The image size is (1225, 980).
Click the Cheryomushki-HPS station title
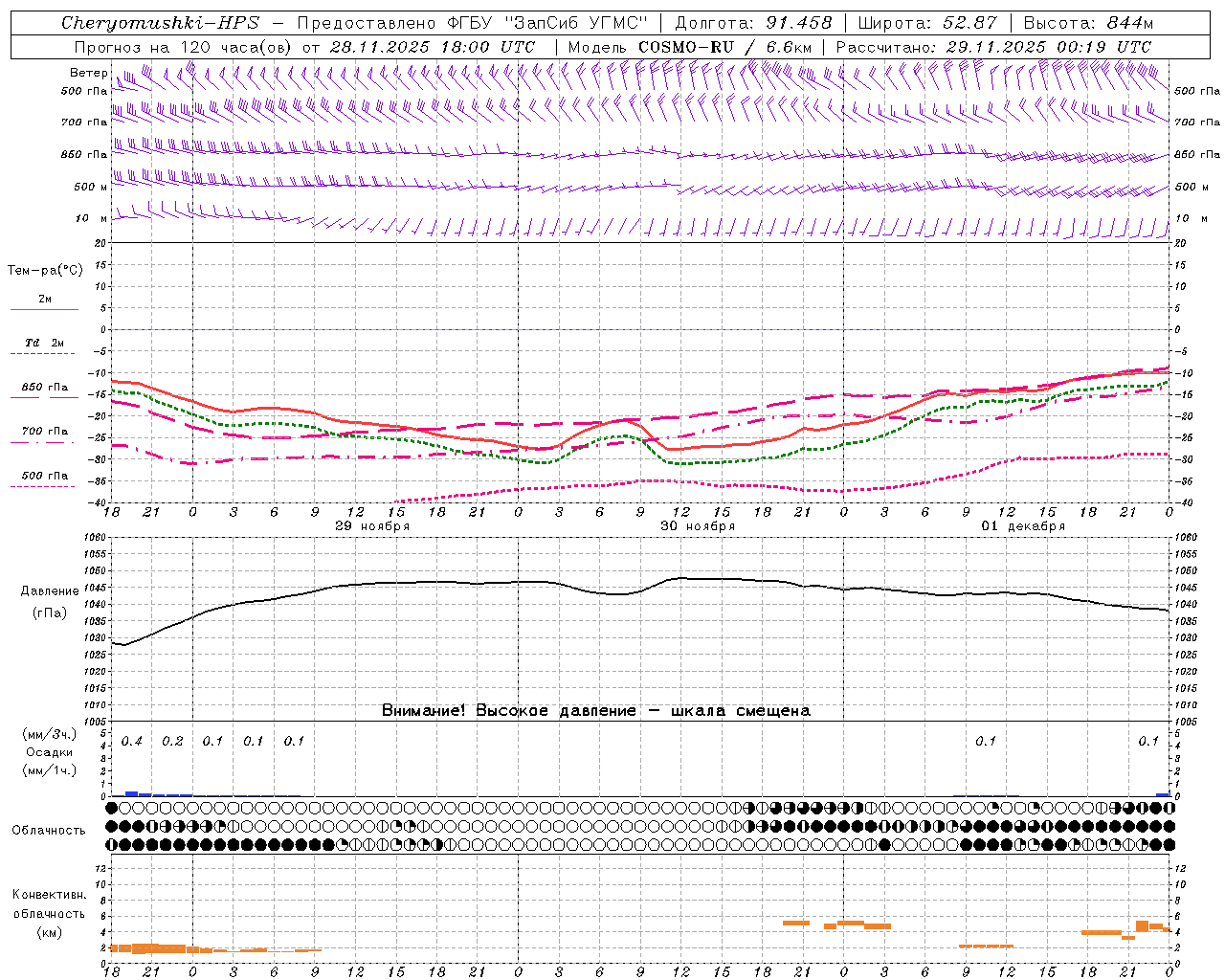click(x=161, y=23)
